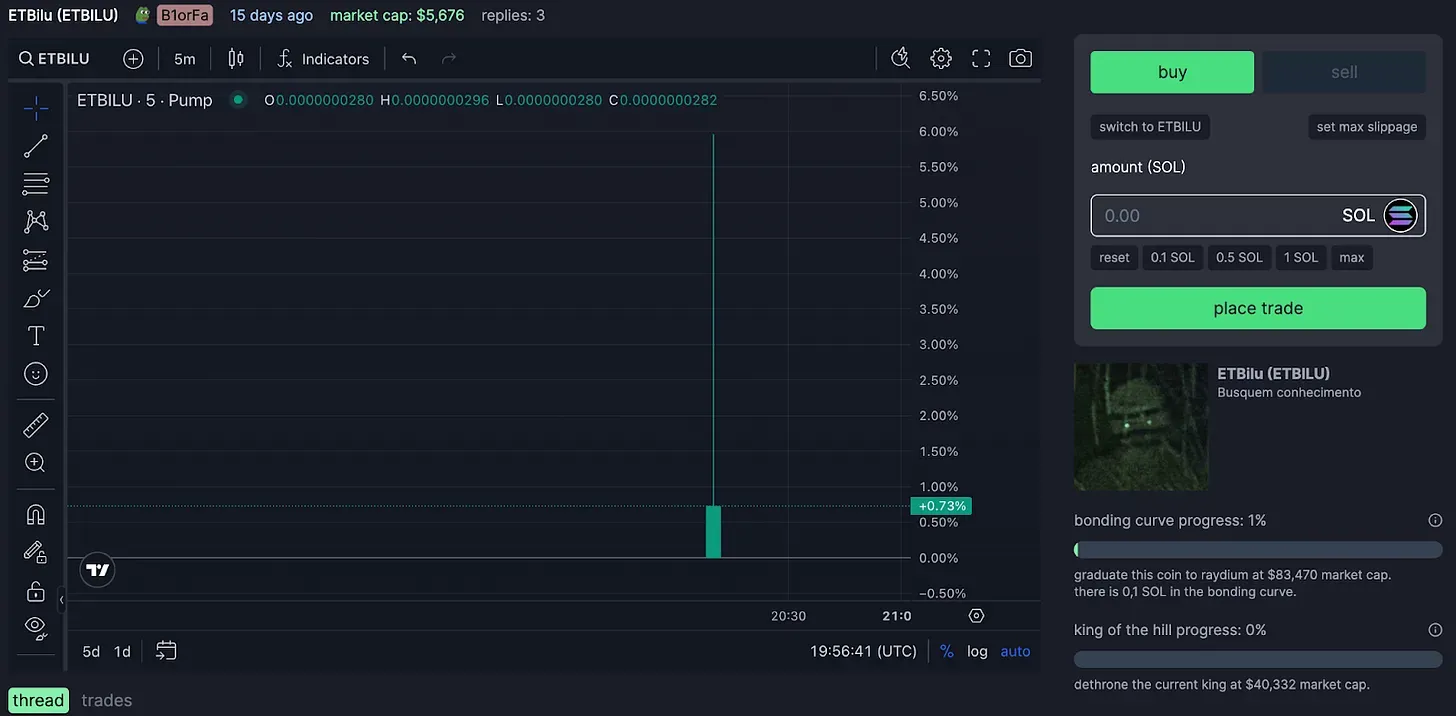Click the place trade button
The image size is (1456, 716).
point(1258,308)
